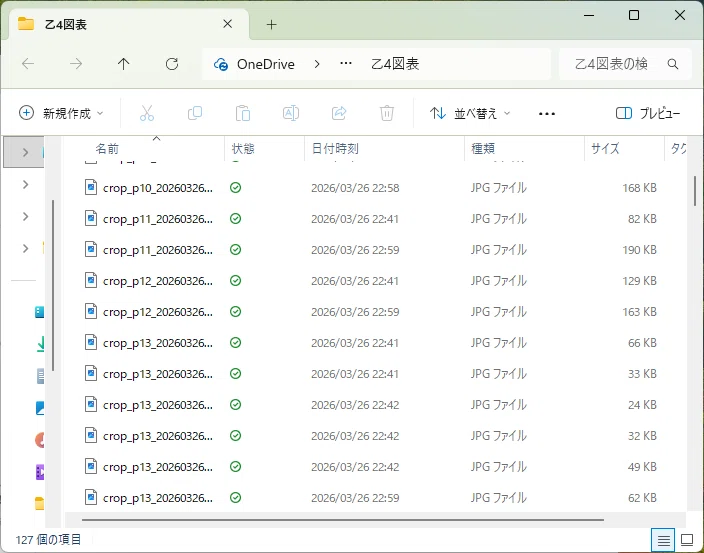Go back with the left arrow button
The width and height of the screenshot is (704, 553).
click(x=28, y=64)
